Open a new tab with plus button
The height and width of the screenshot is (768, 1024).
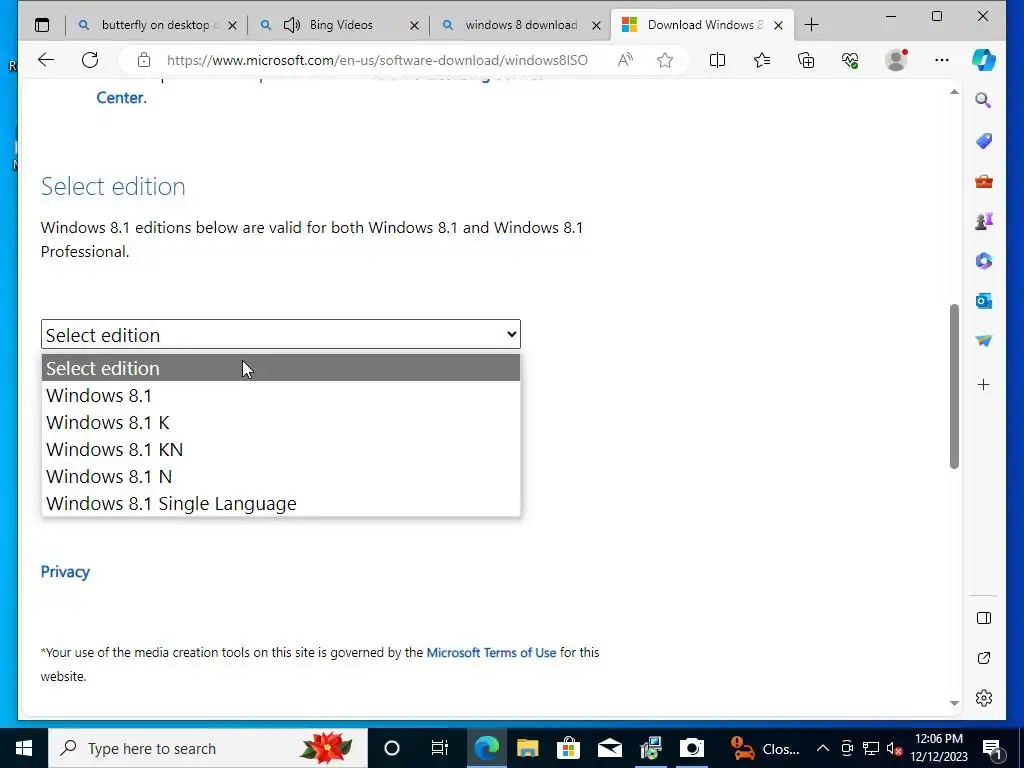coord(811,25)
